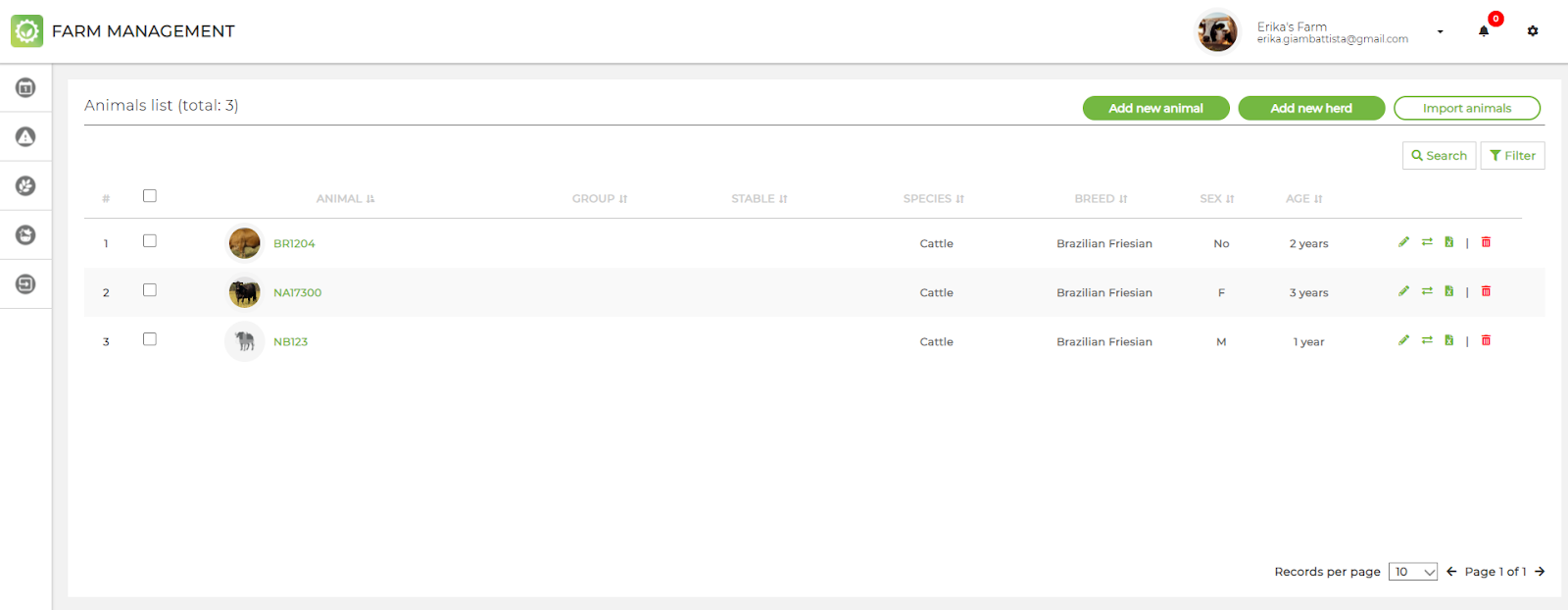Open the Filter button

[1512, 156]
